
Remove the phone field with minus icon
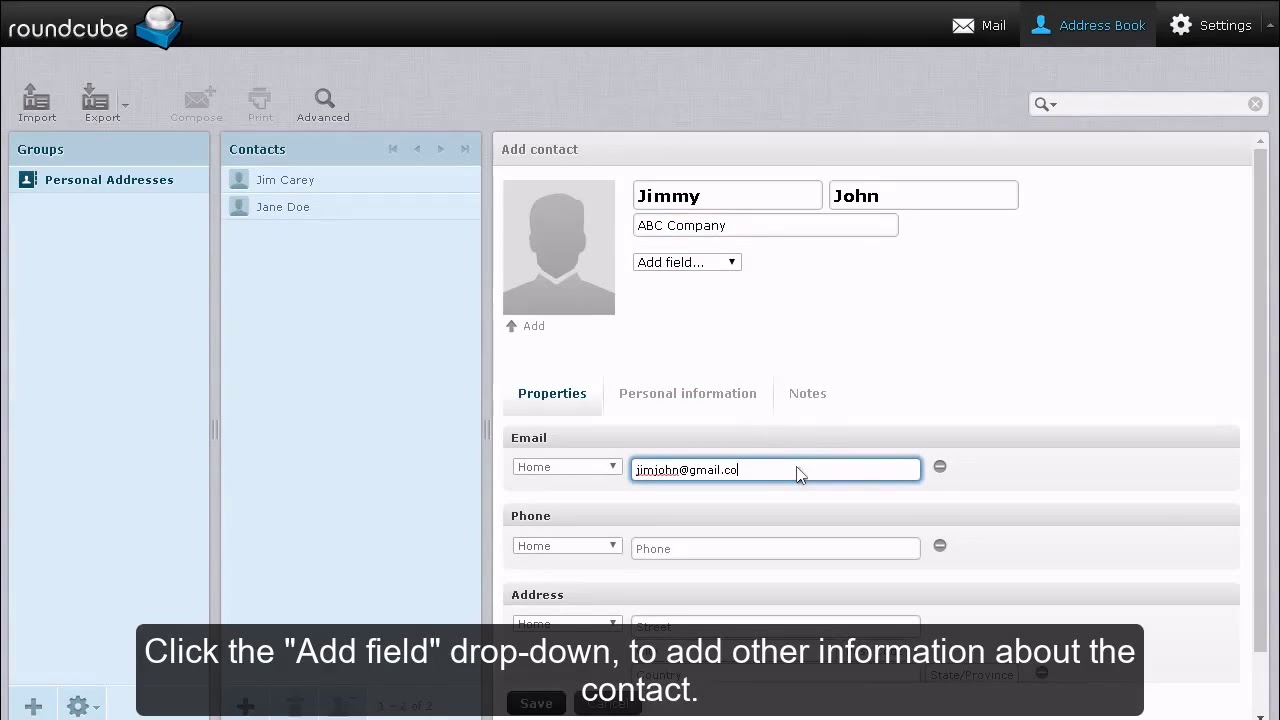(x=939, y=545)
